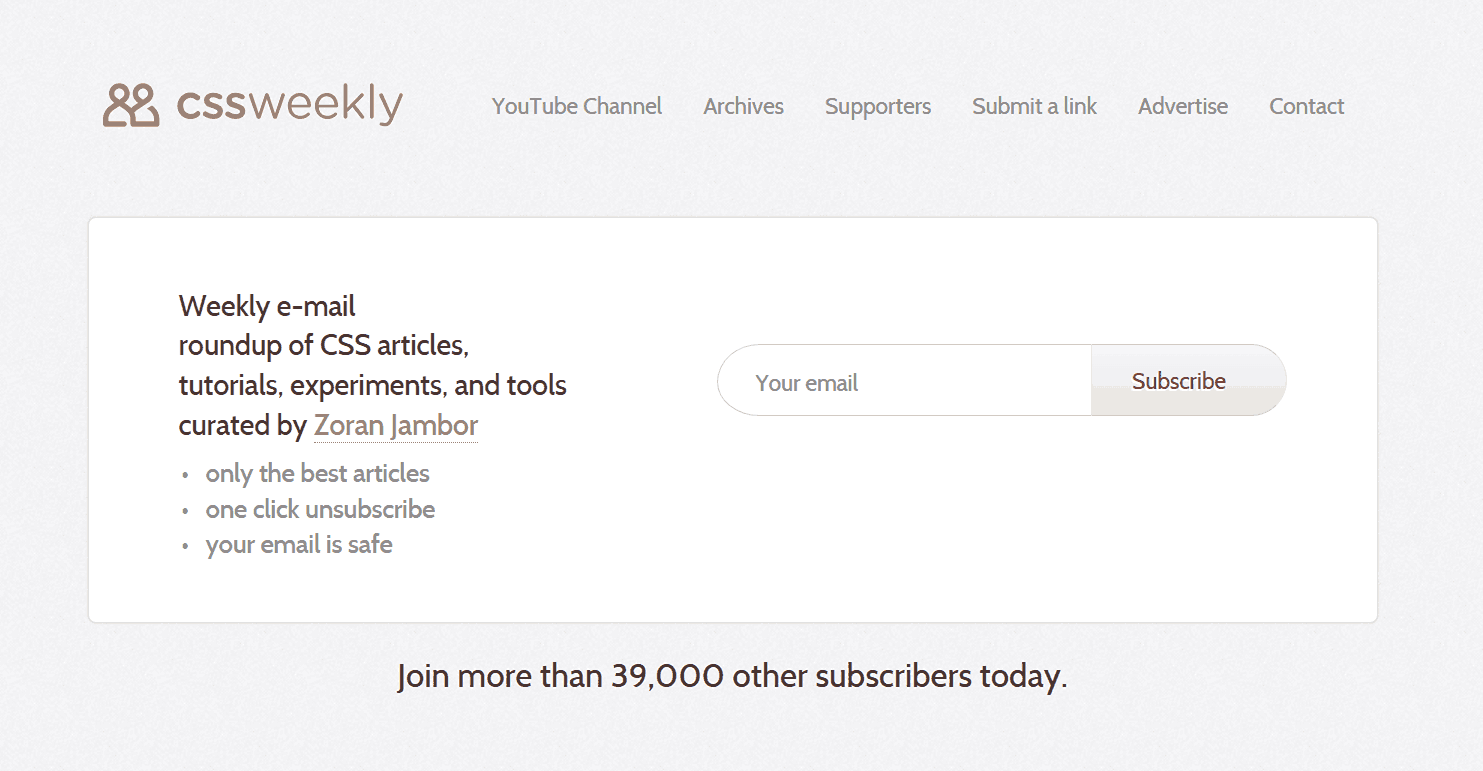Screen dimensions: 1483x771
Task: Click the 'one click unsubscribe' bullet text
Action: pos(320,510)
